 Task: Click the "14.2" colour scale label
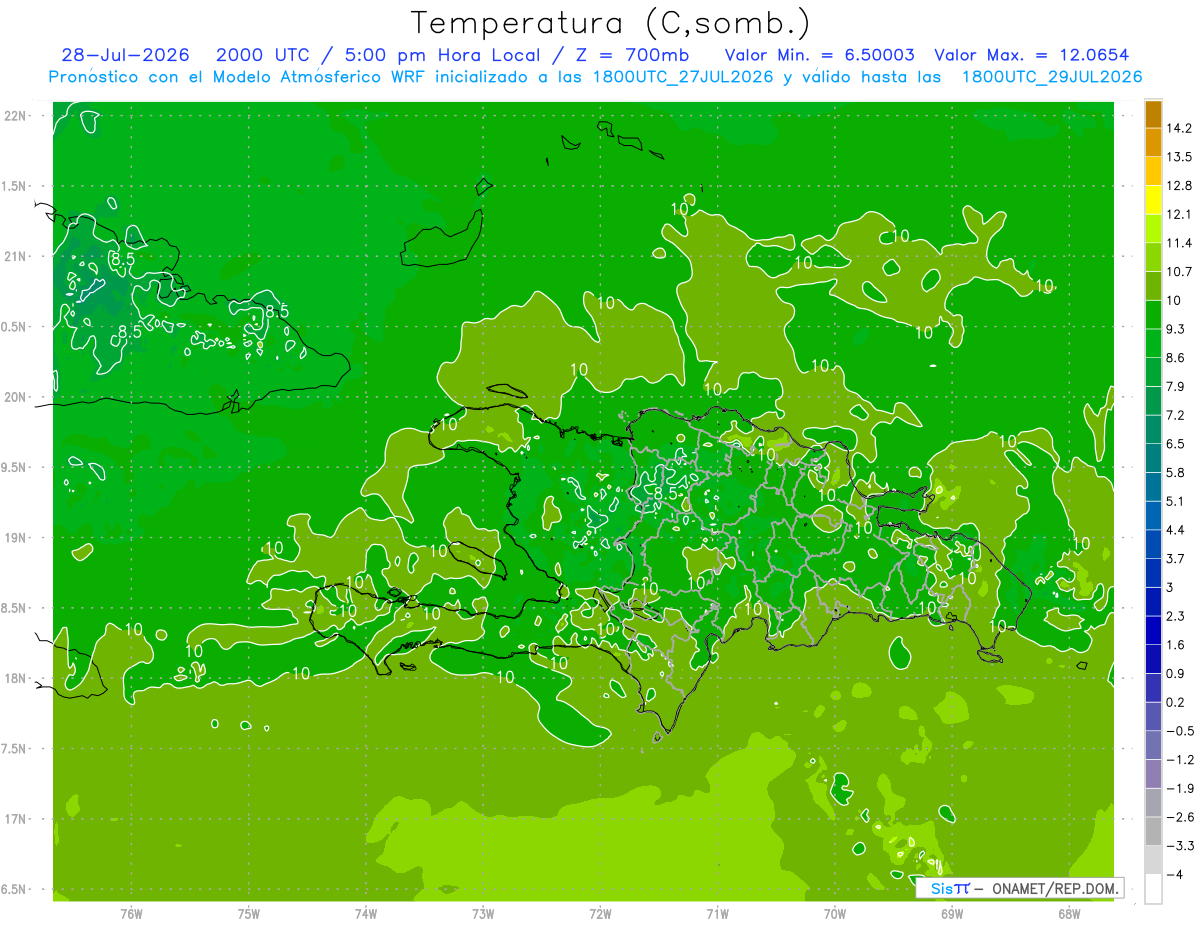click(1180, 128)
